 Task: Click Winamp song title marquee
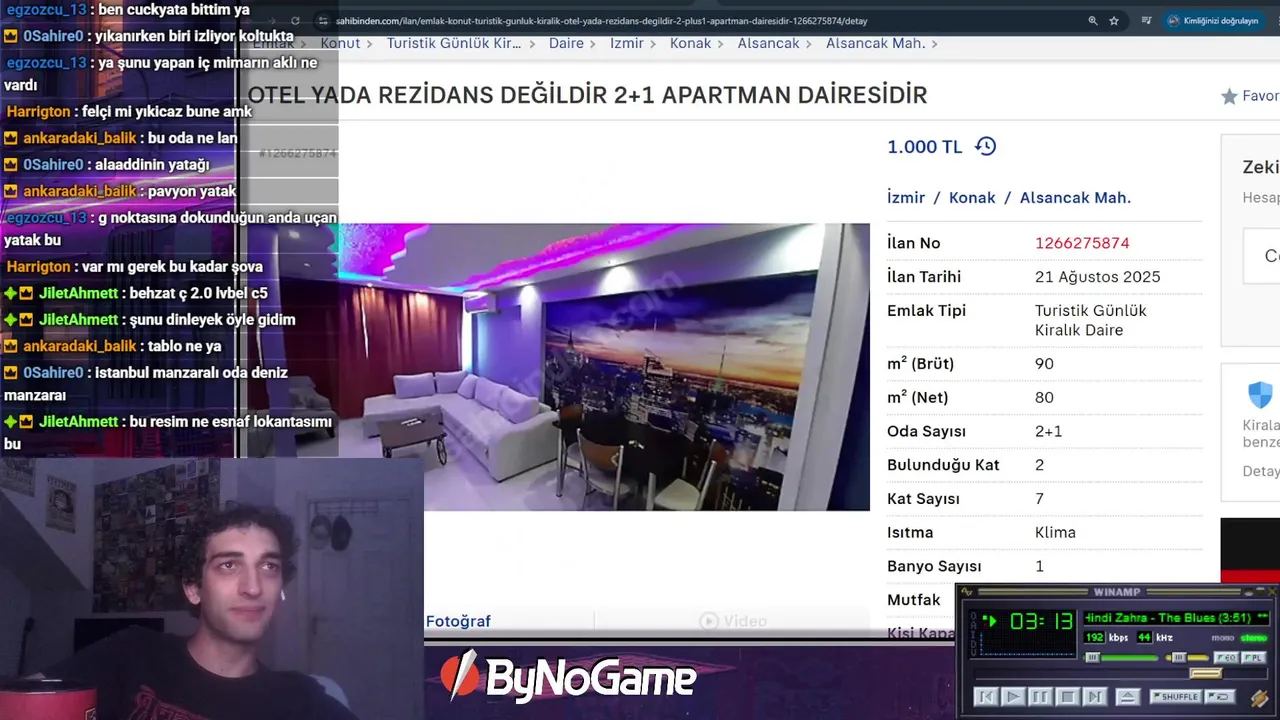pyautogui.click(x=1176, y=618)
